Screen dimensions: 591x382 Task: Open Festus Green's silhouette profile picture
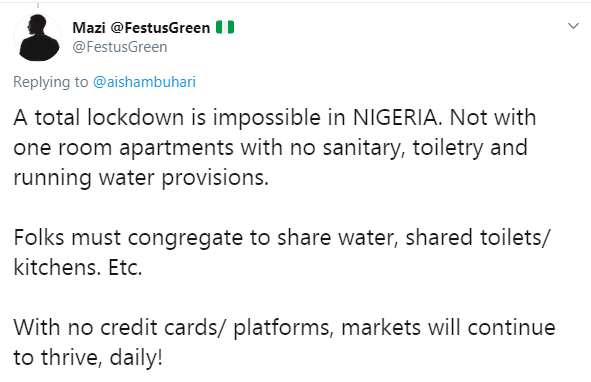(x=37, y=37)
